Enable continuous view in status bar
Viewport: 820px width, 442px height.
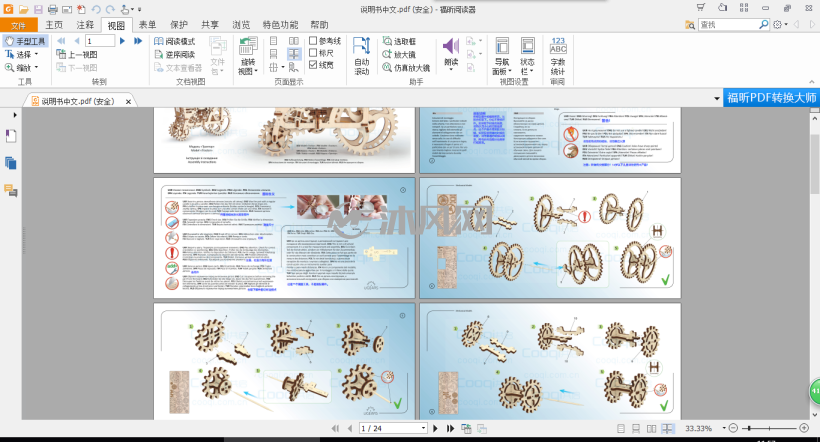coord(636,428)
